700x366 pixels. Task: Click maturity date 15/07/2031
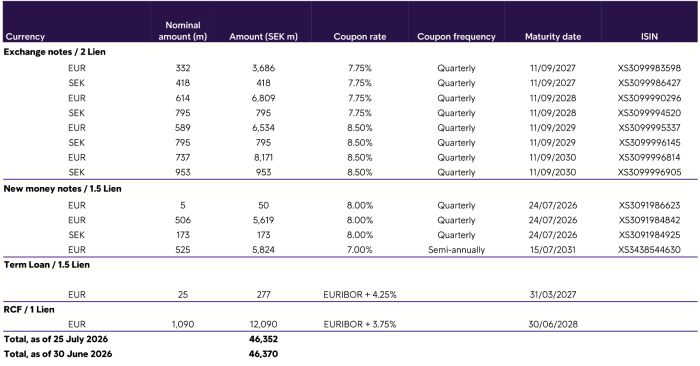[553, 250]
